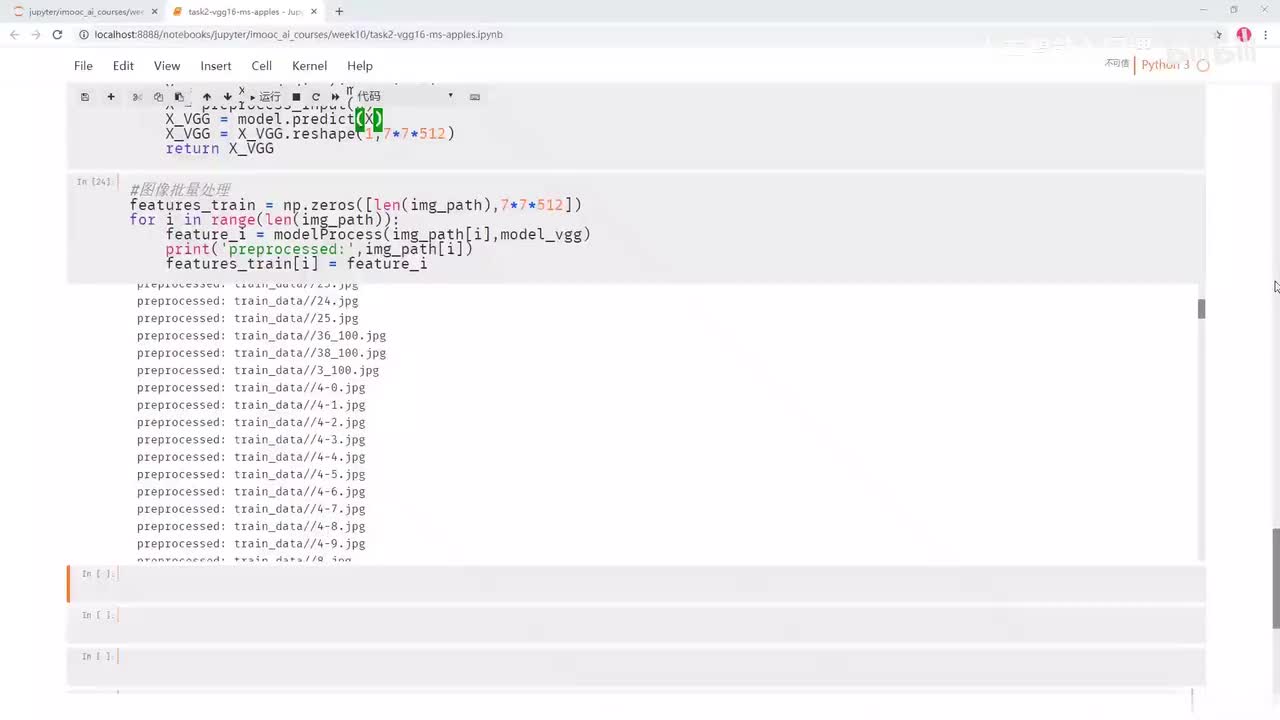
Task: Click output line 'train_data//4-3.jpg'
Action: (251, 440)
